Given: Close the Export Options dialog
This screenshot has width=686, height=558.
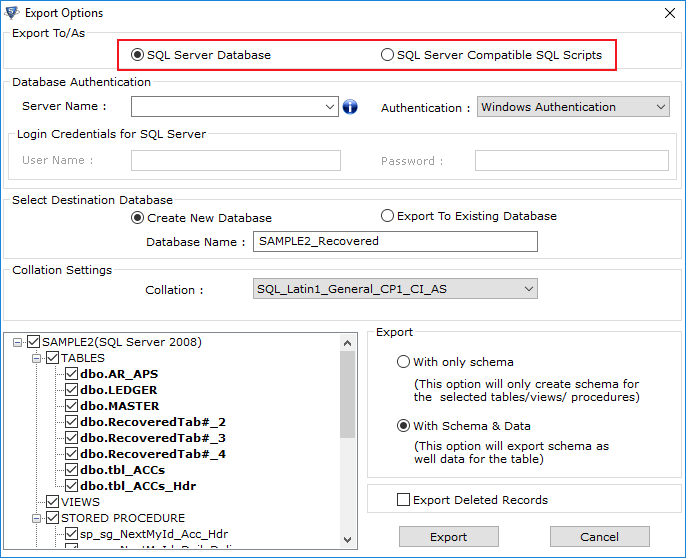Looking at the screenshot, I should tap(669, 13).
